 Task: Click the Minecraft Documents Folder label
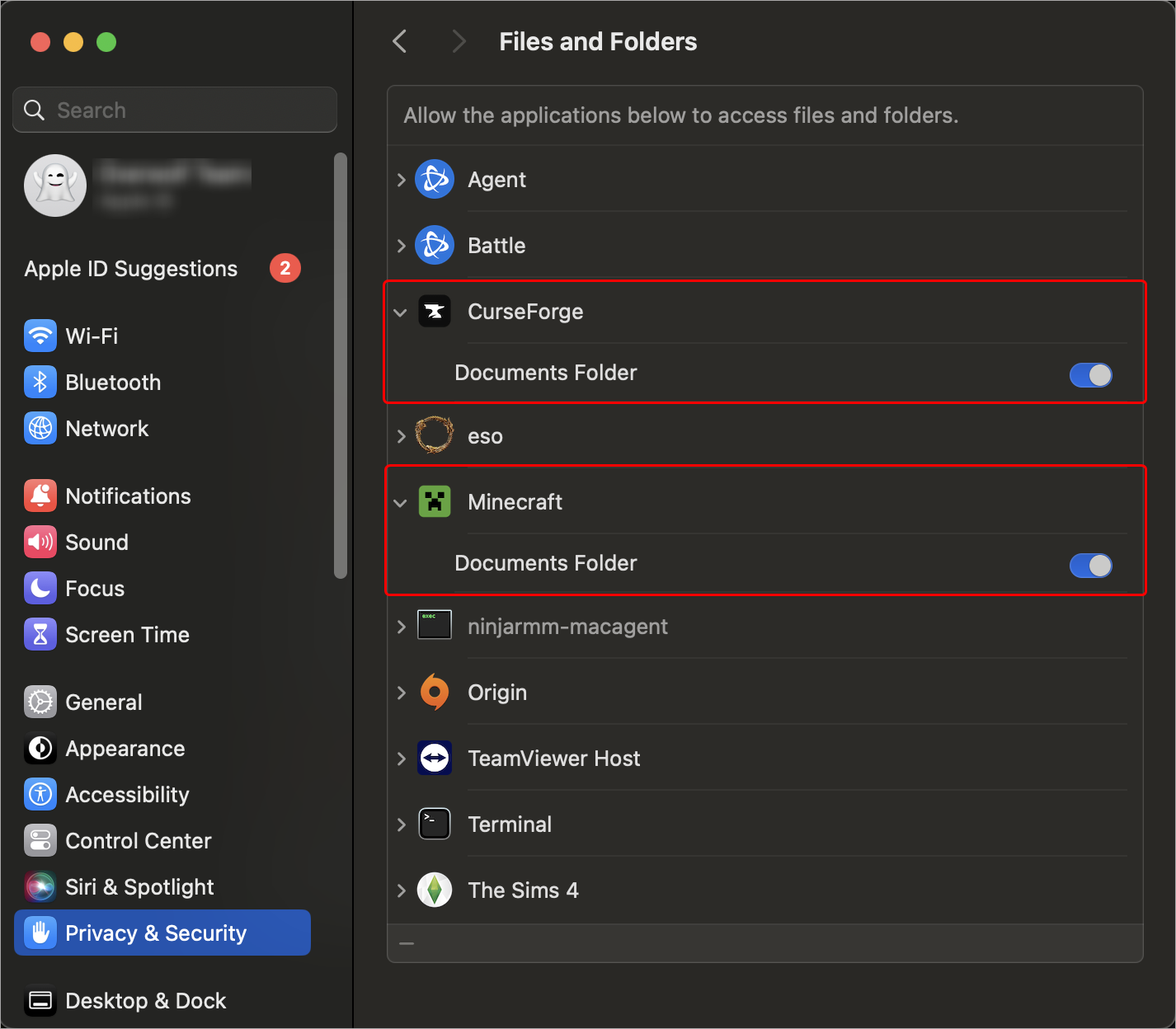546,563
